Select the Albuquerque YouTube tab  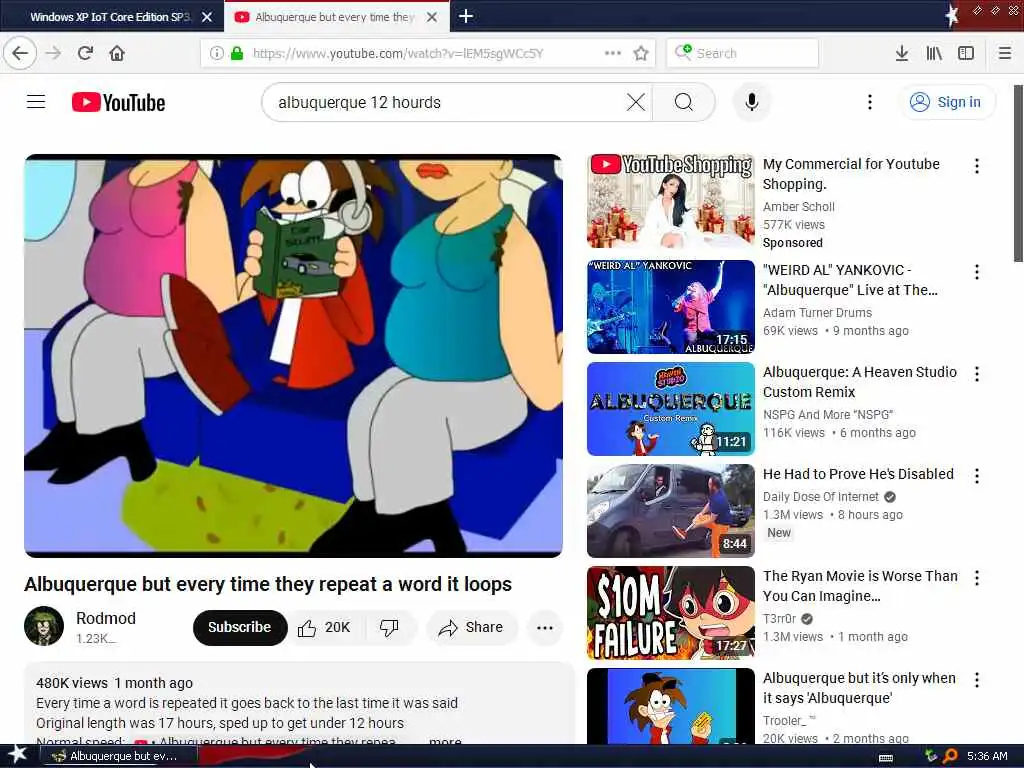pos(336,17)
